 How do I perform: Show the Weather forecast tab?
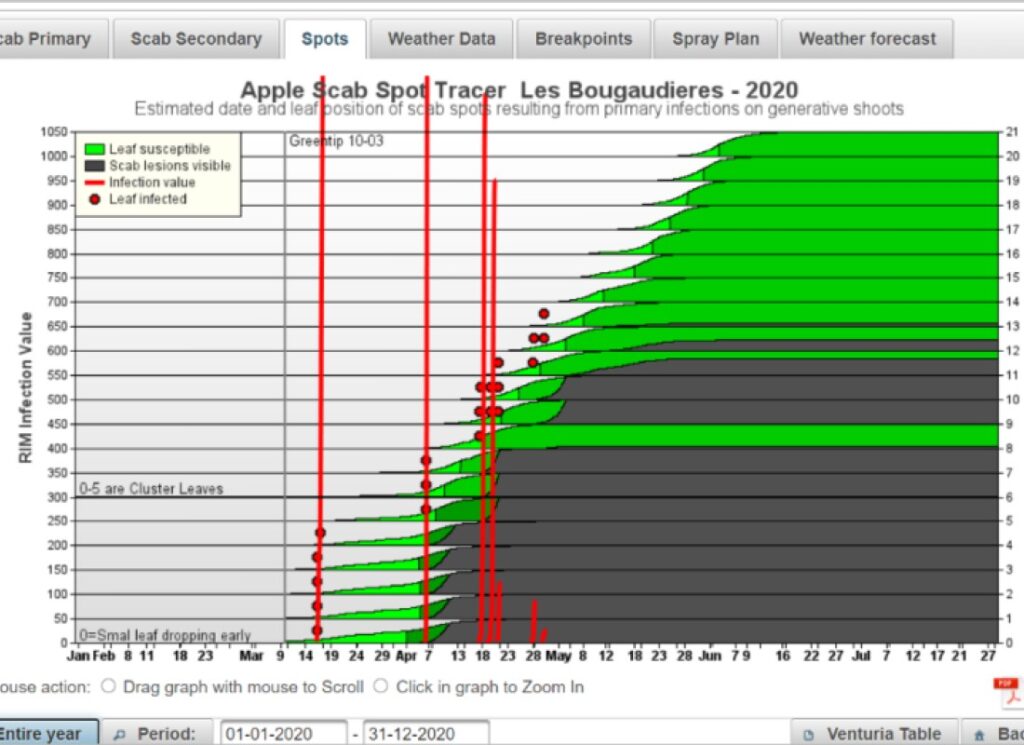tap(867, 39)
